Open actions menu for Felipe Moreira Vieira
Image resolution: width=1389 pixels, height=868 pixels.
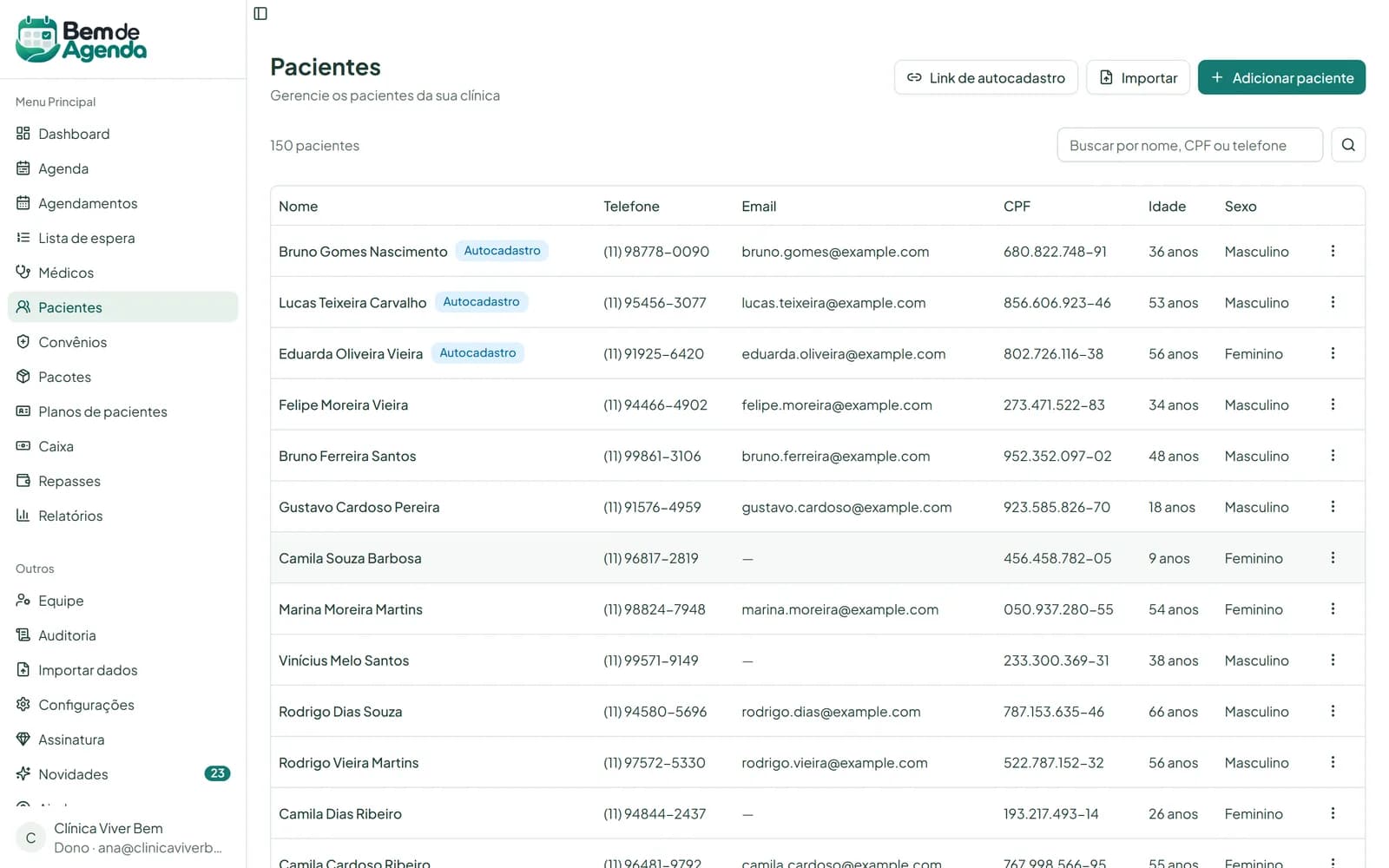pos(1333,404)
